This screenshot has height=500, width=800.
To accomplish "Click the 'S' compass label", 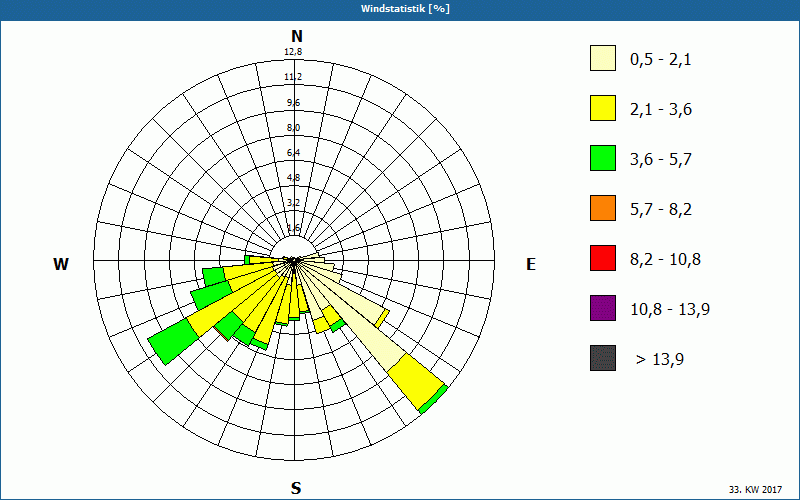I will click(296, 488).
